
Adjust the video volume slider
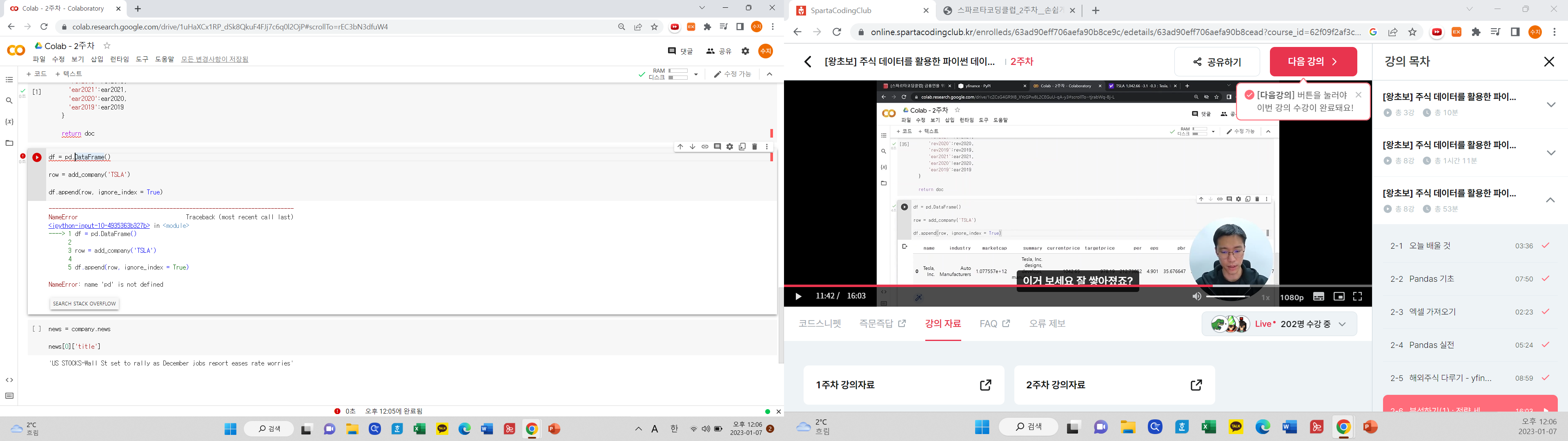1228,296
